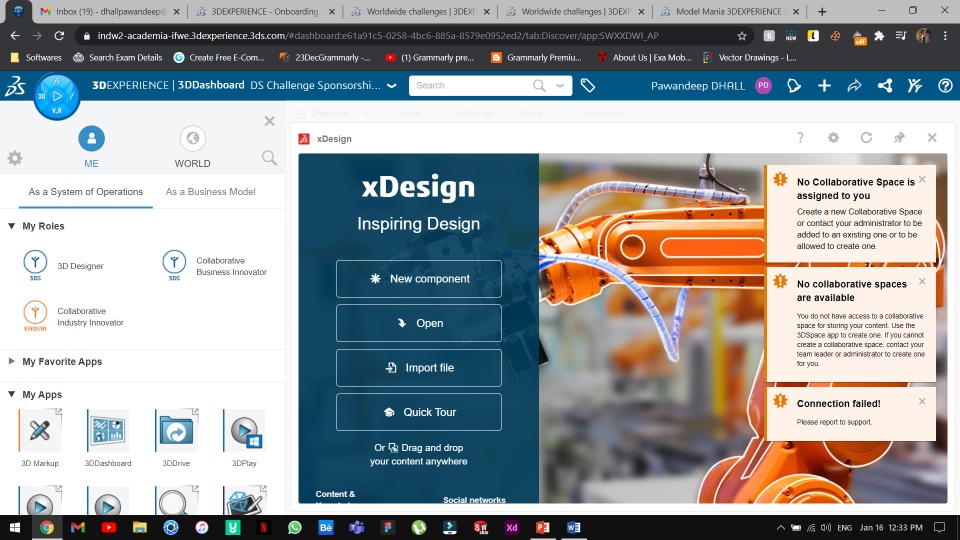The image size is (960, 540).
Task: Select Collaborative Industry Innovator role
Action: (x=73, y=317)
